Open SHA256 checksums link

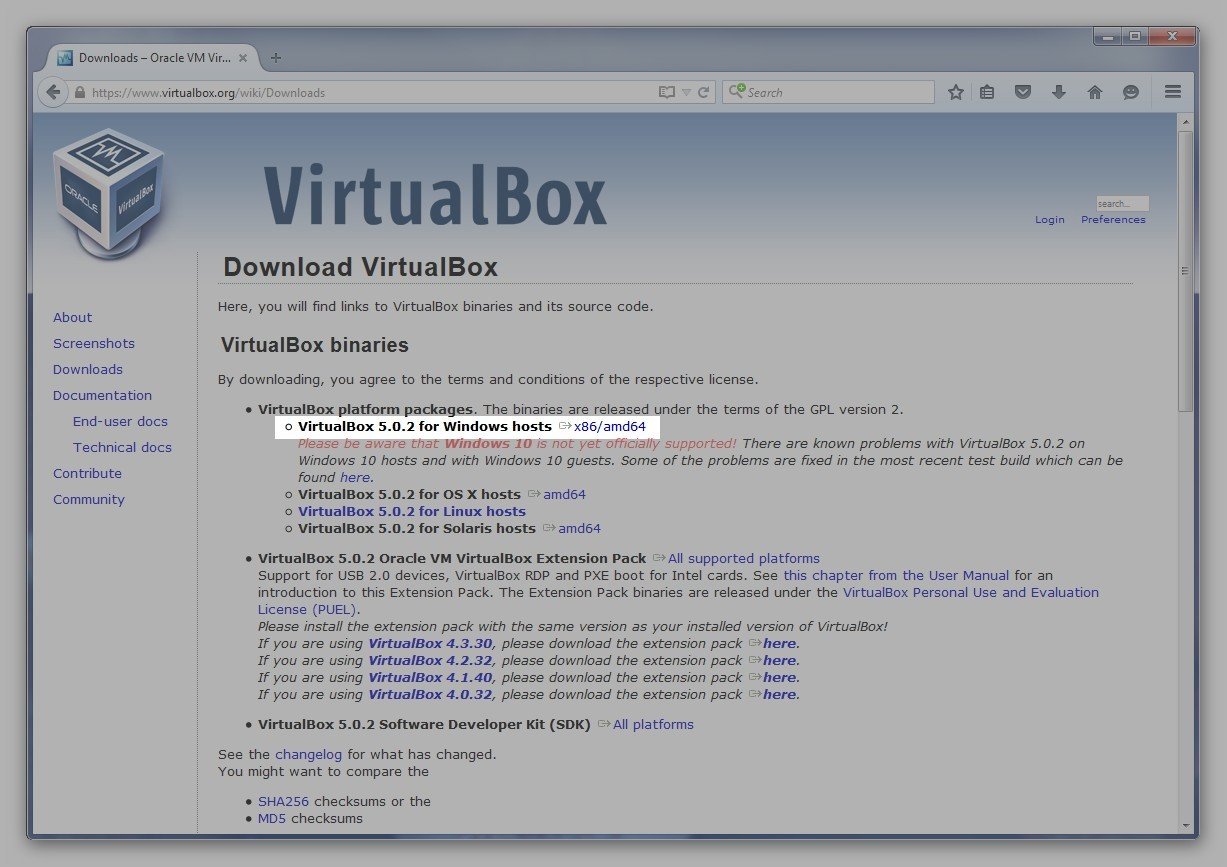pos(283,801)
